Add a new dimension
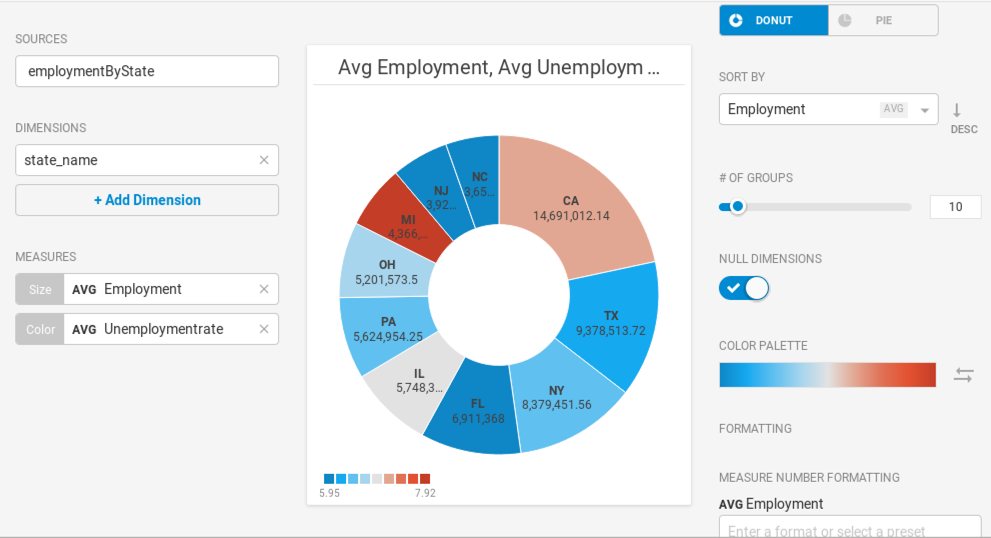Viewport: 991px width, 538px height. (147, 200)
